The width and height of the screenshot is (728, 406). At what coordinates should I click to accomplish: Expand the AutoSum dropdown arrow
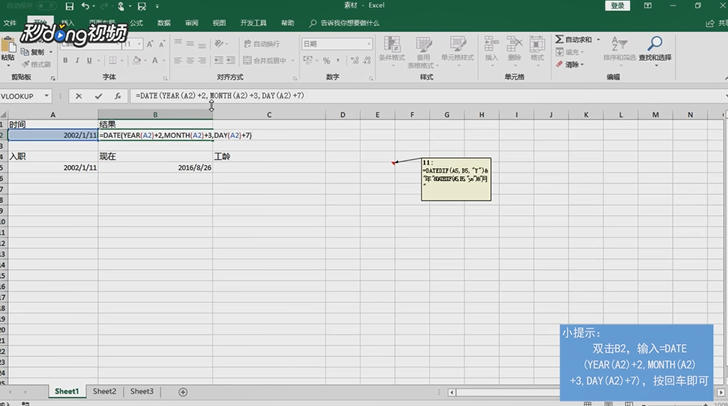pyautogui.click(x=598, y=39)
